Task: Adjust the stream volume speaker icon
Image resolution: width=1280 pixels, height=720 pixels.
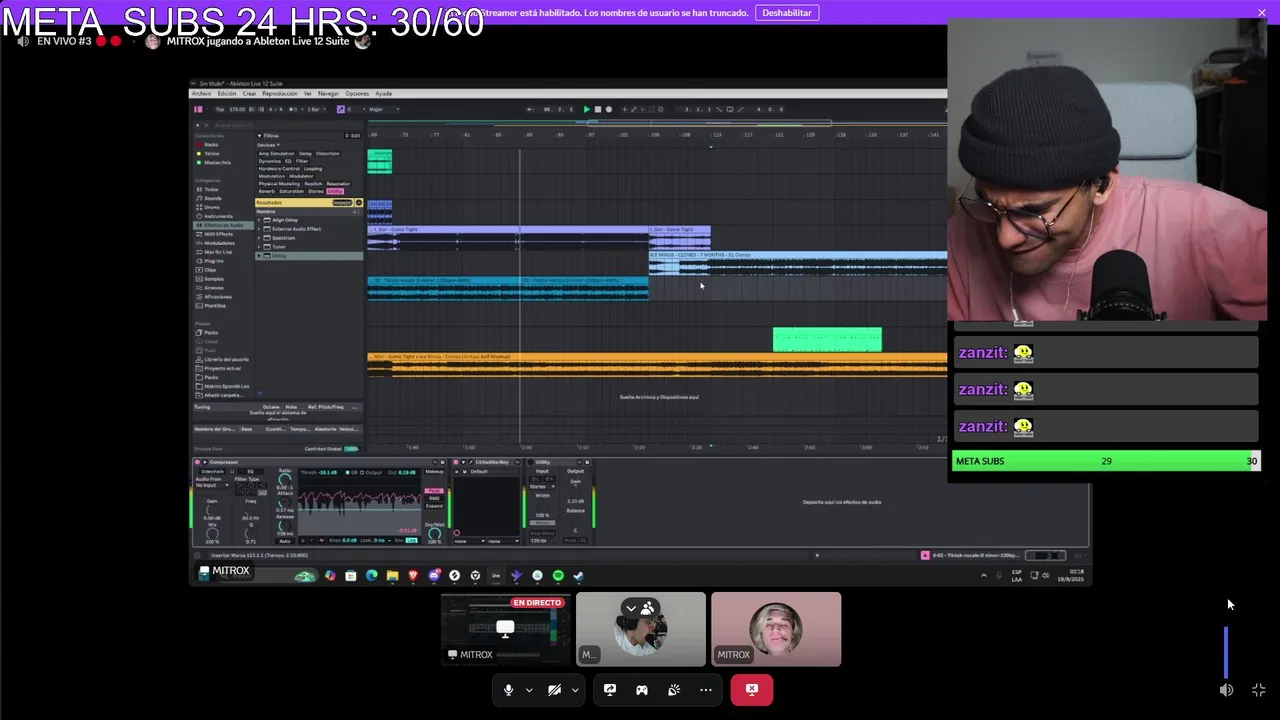Action: [x=1226, y=690]
